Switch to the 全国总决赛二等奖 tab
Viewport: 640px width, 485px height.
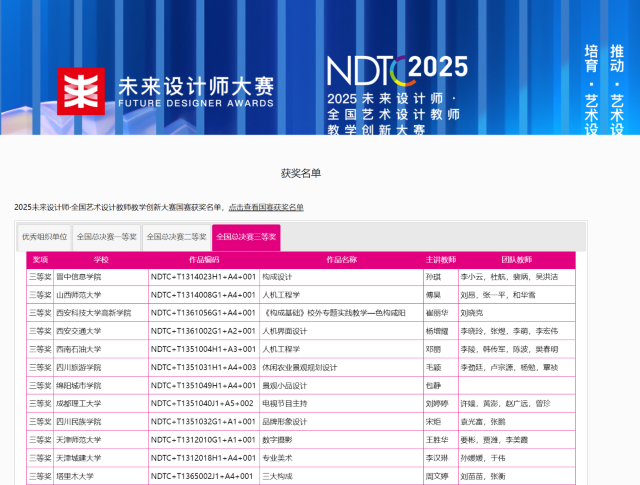pos(176,237)
